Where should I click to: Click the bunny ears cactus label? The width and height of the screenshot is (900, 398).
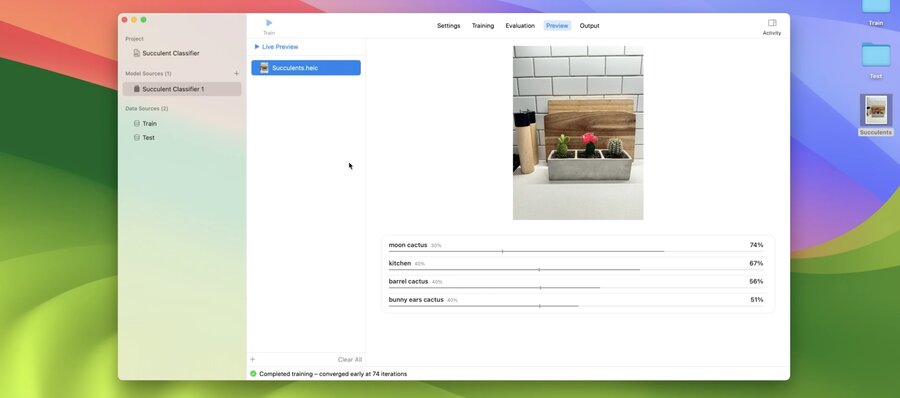tap(416, 300)
